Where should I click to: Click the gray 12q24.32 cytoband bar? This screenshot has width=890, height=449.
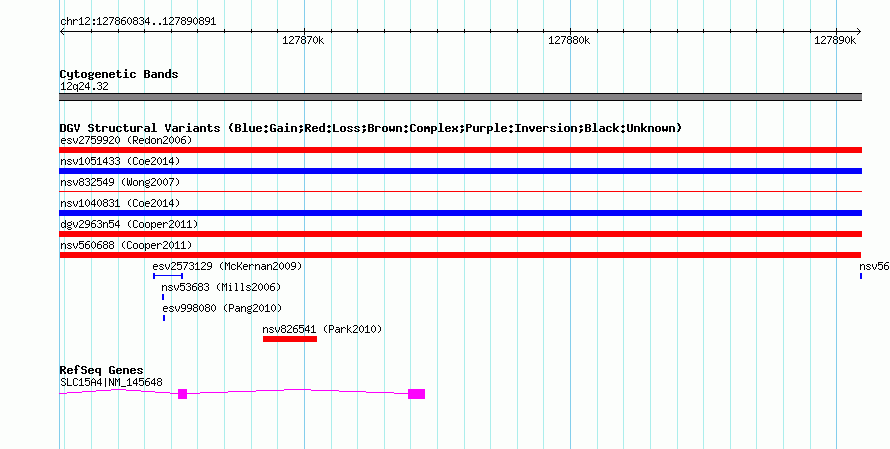pos(460,97)
